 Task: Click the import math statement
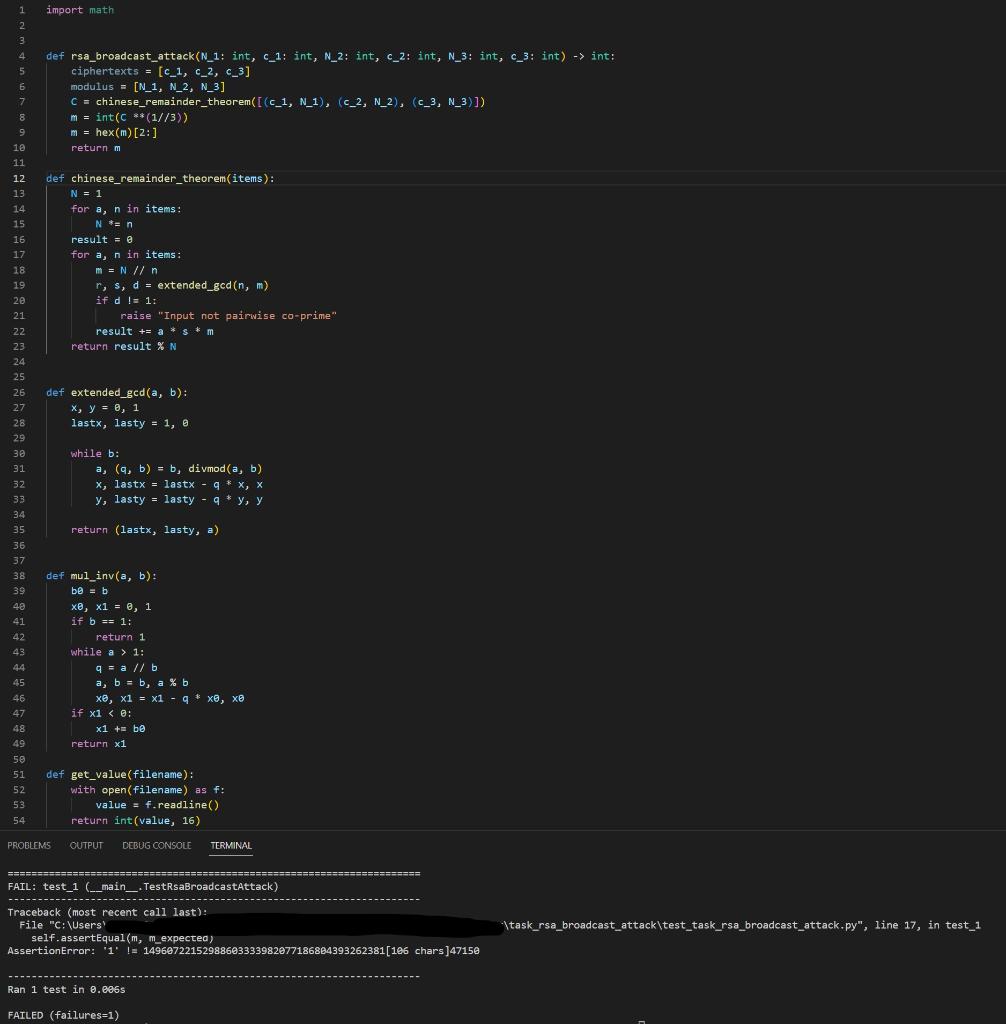[x=80, y=9]
